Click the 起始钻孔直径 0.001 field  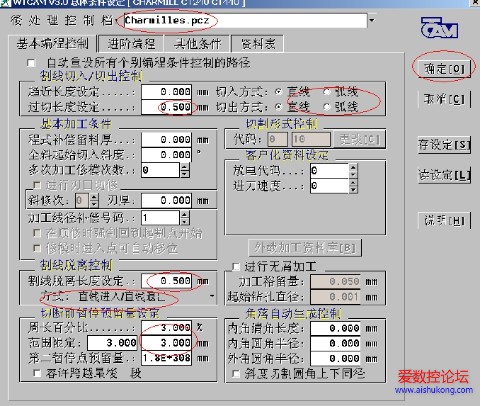[x=335, y=297]
